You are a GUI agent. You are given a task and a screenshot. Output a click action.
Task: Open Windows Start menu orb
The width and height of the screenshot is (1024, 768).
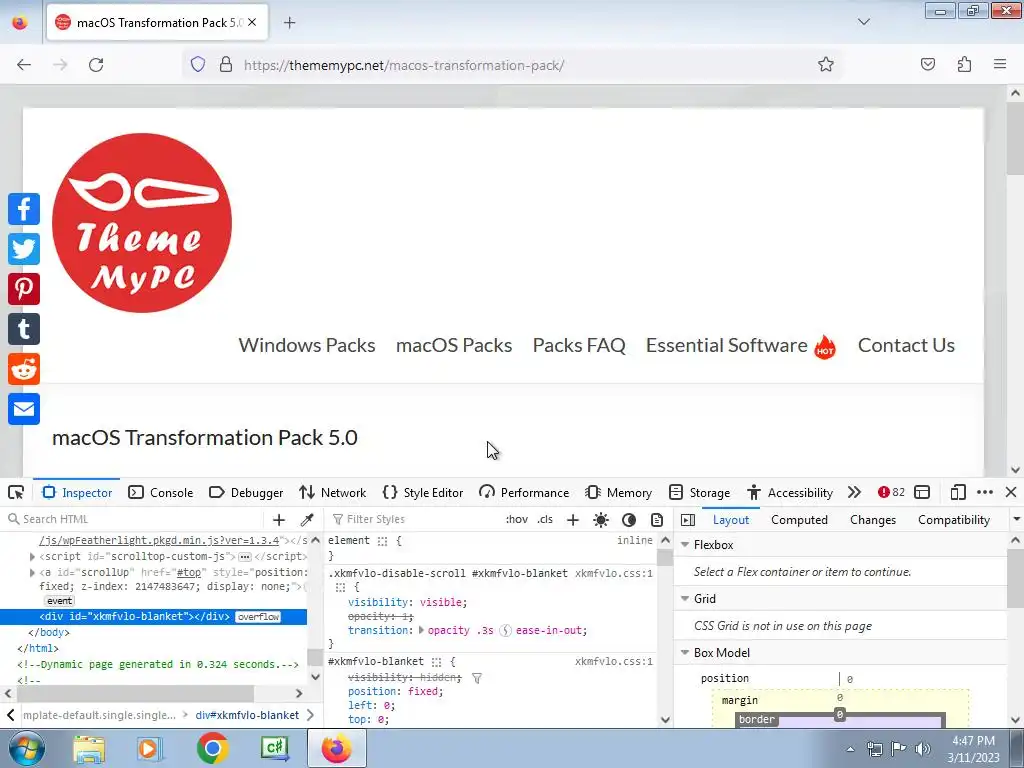(x=27, y=748)
